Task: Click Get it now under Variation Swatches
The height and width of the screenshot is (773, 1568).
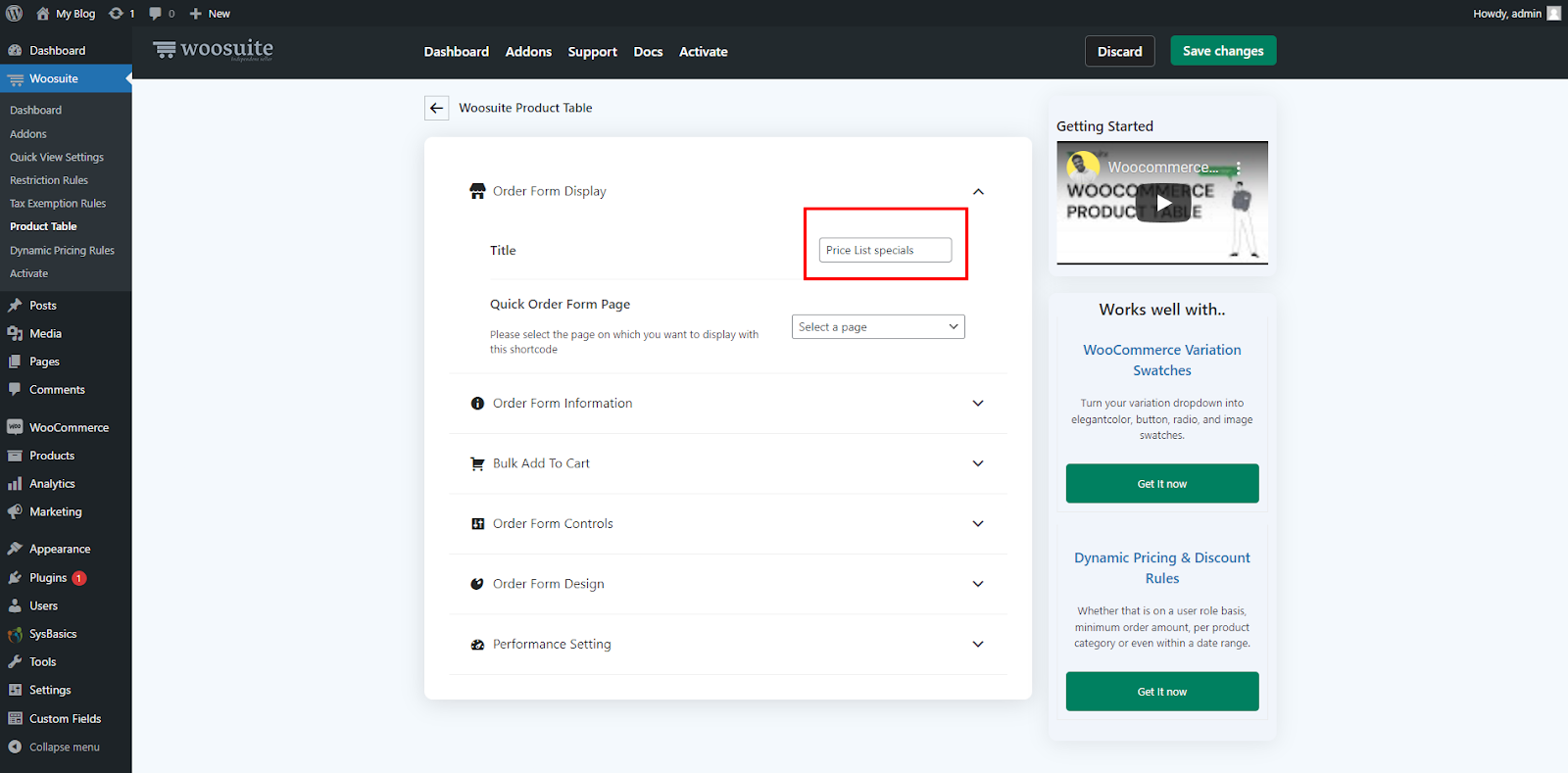Action: coord(1162,484)
